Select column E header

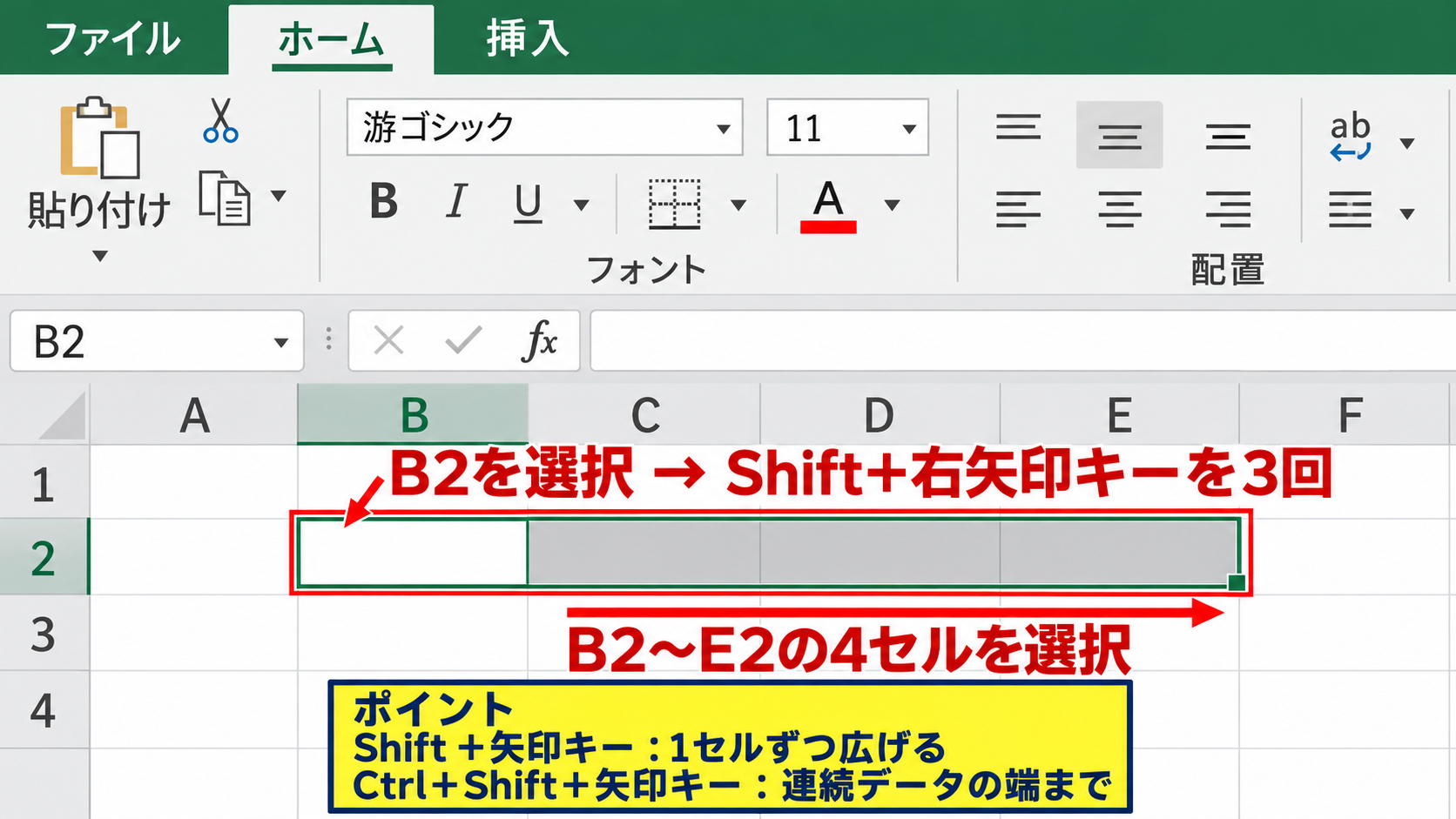pos(1119,415)
